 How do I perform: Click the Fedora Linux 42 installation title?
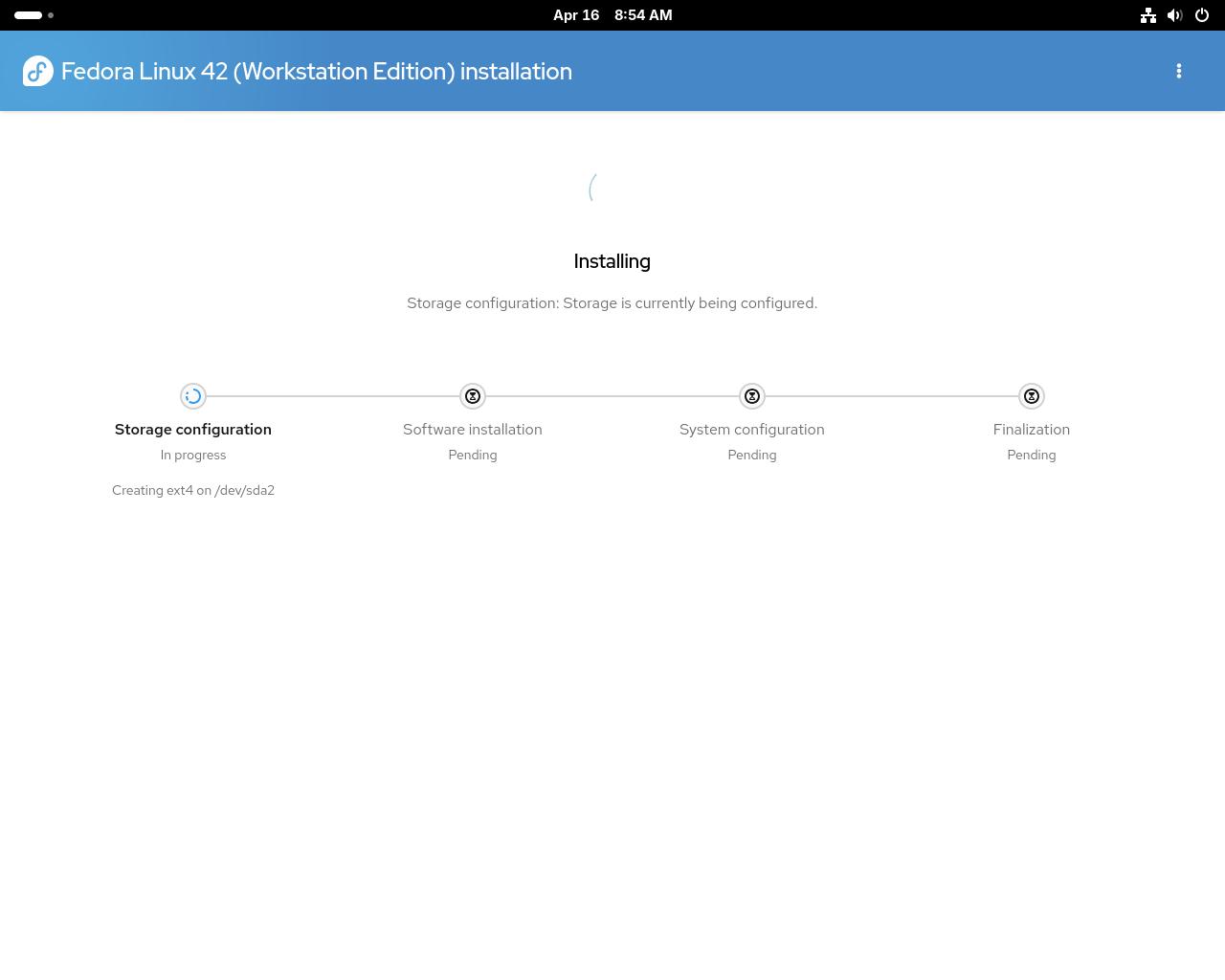317,72
